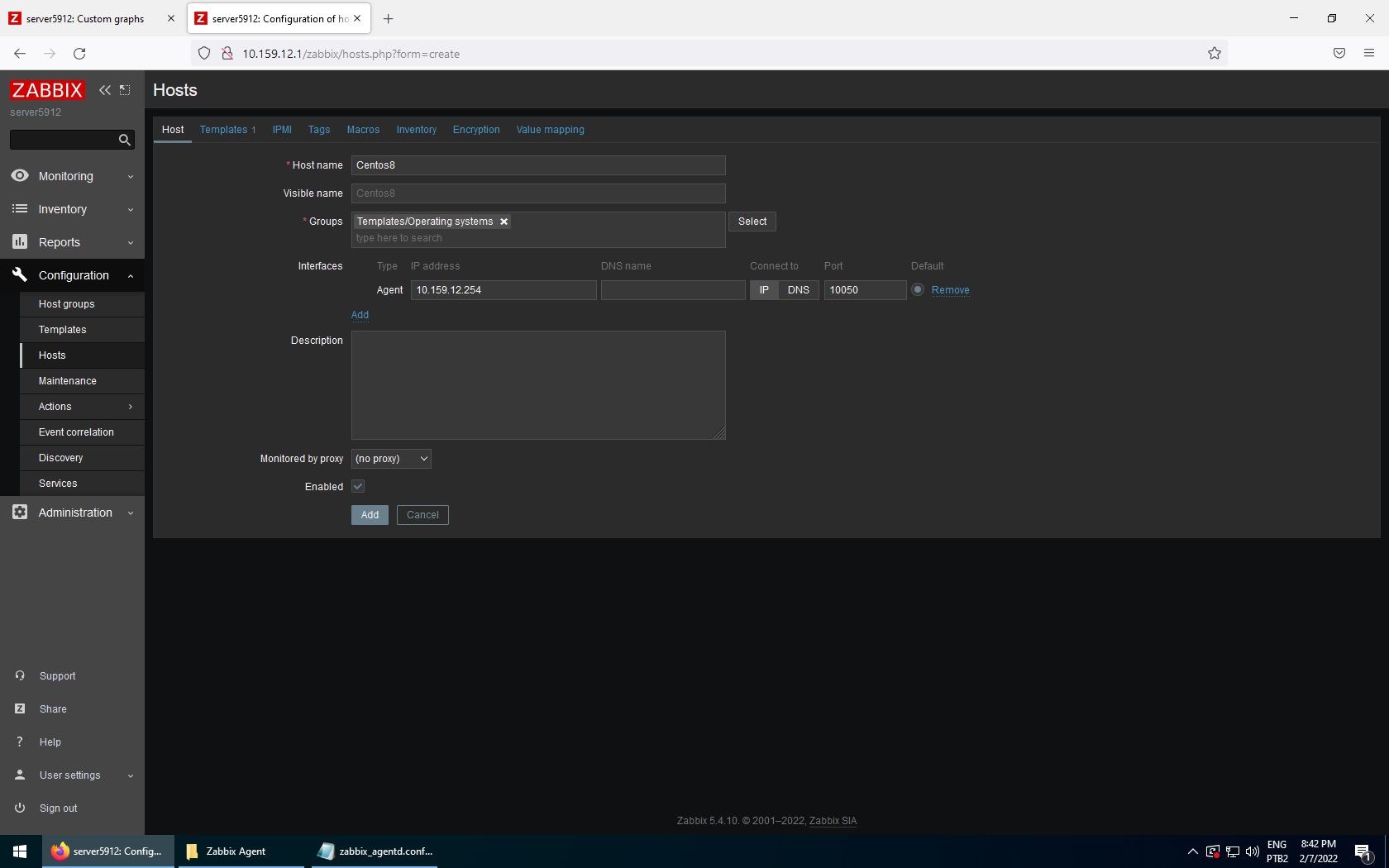Click the Zabbix SIA footer link
Viewport: 1389px width, 868px height.
[x=833, y=821]
